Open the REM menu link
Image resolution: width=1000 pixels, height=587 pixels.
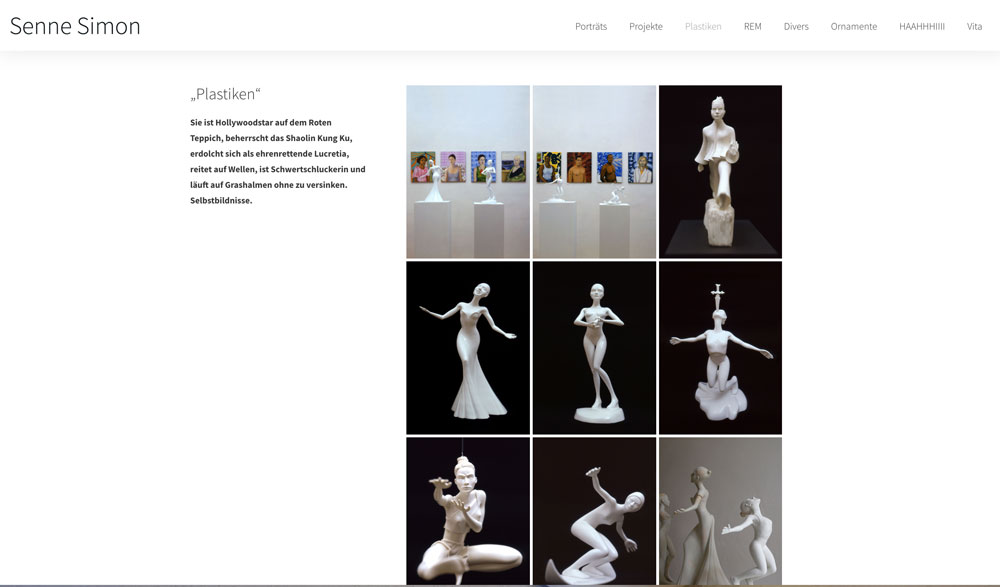pyautogui.click(x=752, y=26)
